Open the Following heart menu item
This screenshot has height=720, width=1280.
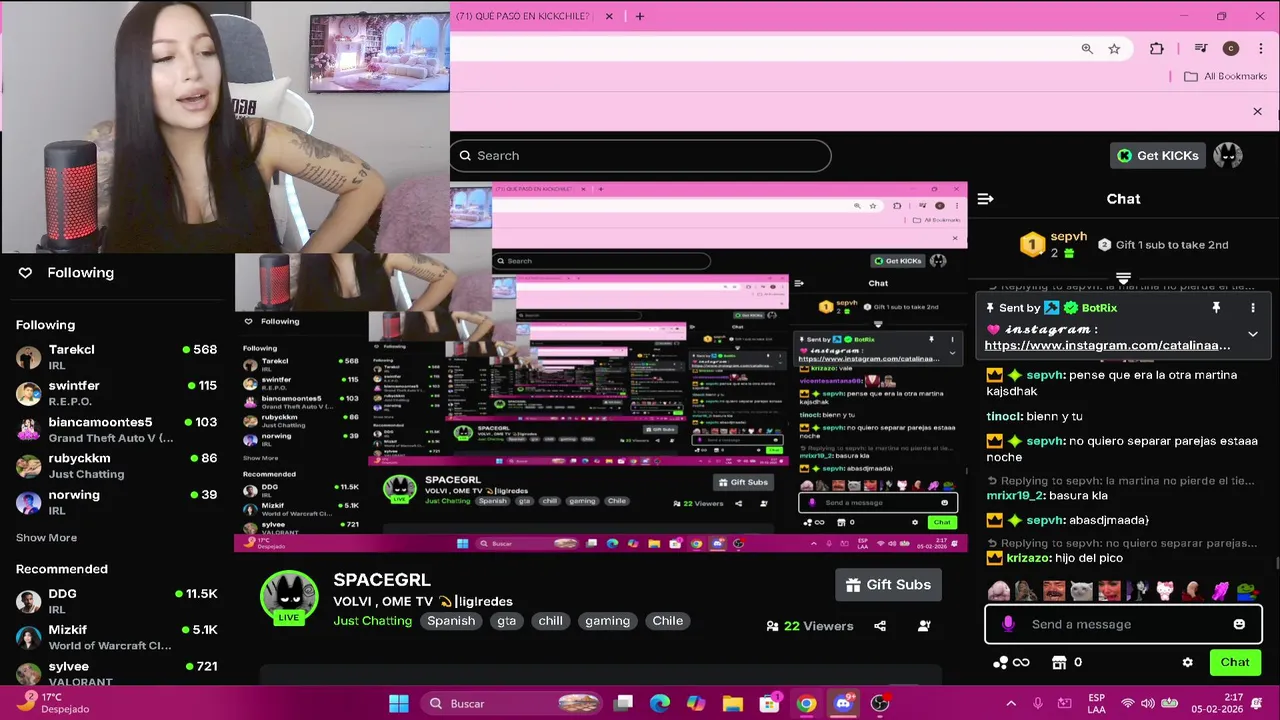click(x=66, y=273)
